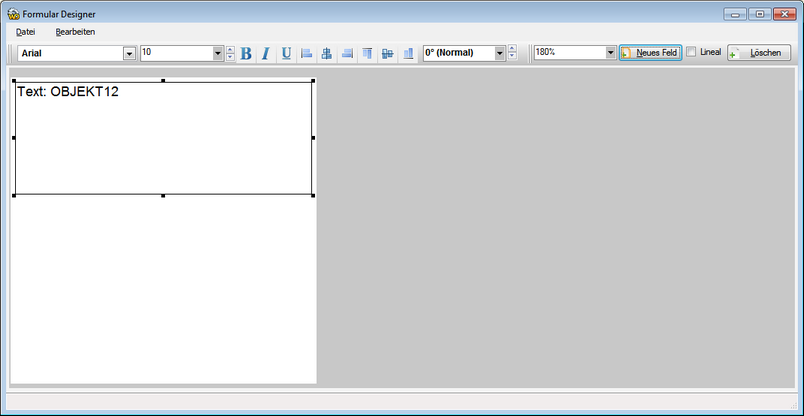
Task: Click the Formular Designer app icon
Action: 14,14
